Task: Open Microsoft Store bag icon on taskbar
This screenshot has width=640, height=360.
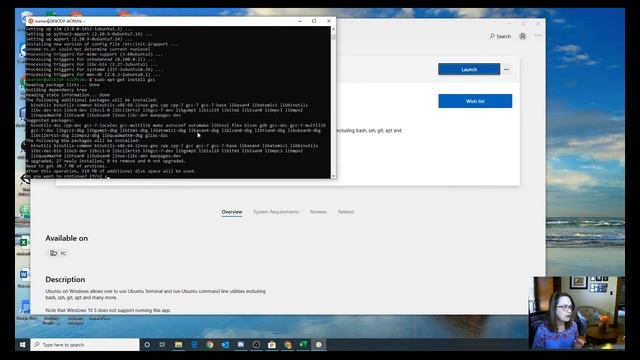Action: [272, 345]
